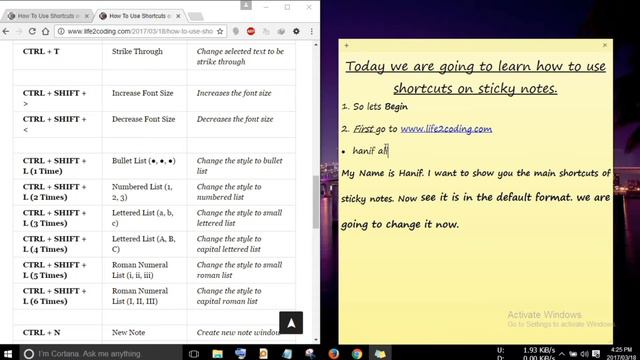Open the Chrome home page button
Viewport: 640px width, 360px height.
(45, 31)
